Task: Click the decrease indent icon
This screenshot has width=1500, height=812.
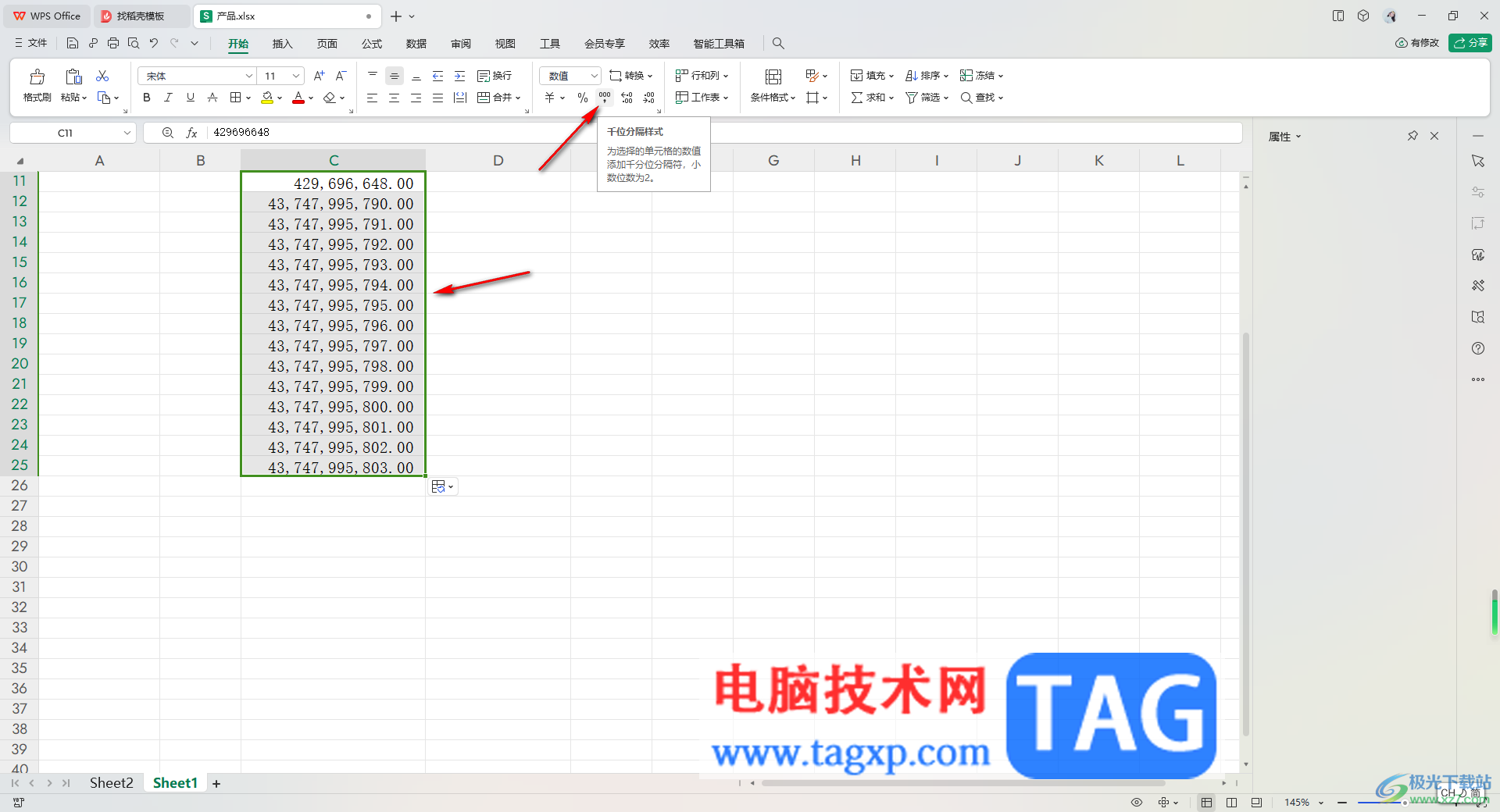Action: 438,76
